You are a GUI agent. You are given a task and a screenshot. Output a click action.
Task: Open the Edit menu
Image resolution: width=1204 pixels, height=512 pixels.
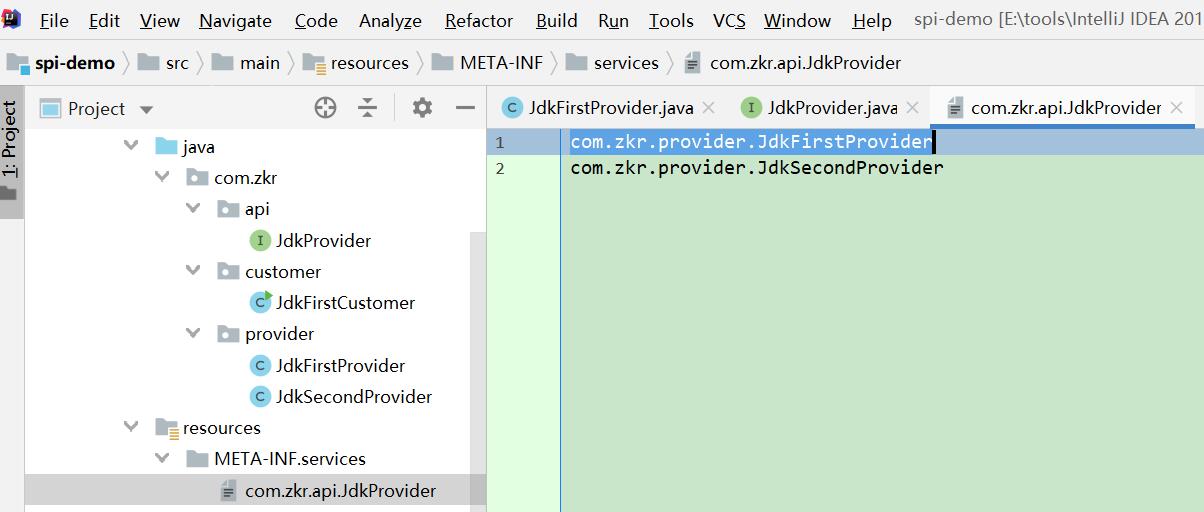(x=104, y=20)
